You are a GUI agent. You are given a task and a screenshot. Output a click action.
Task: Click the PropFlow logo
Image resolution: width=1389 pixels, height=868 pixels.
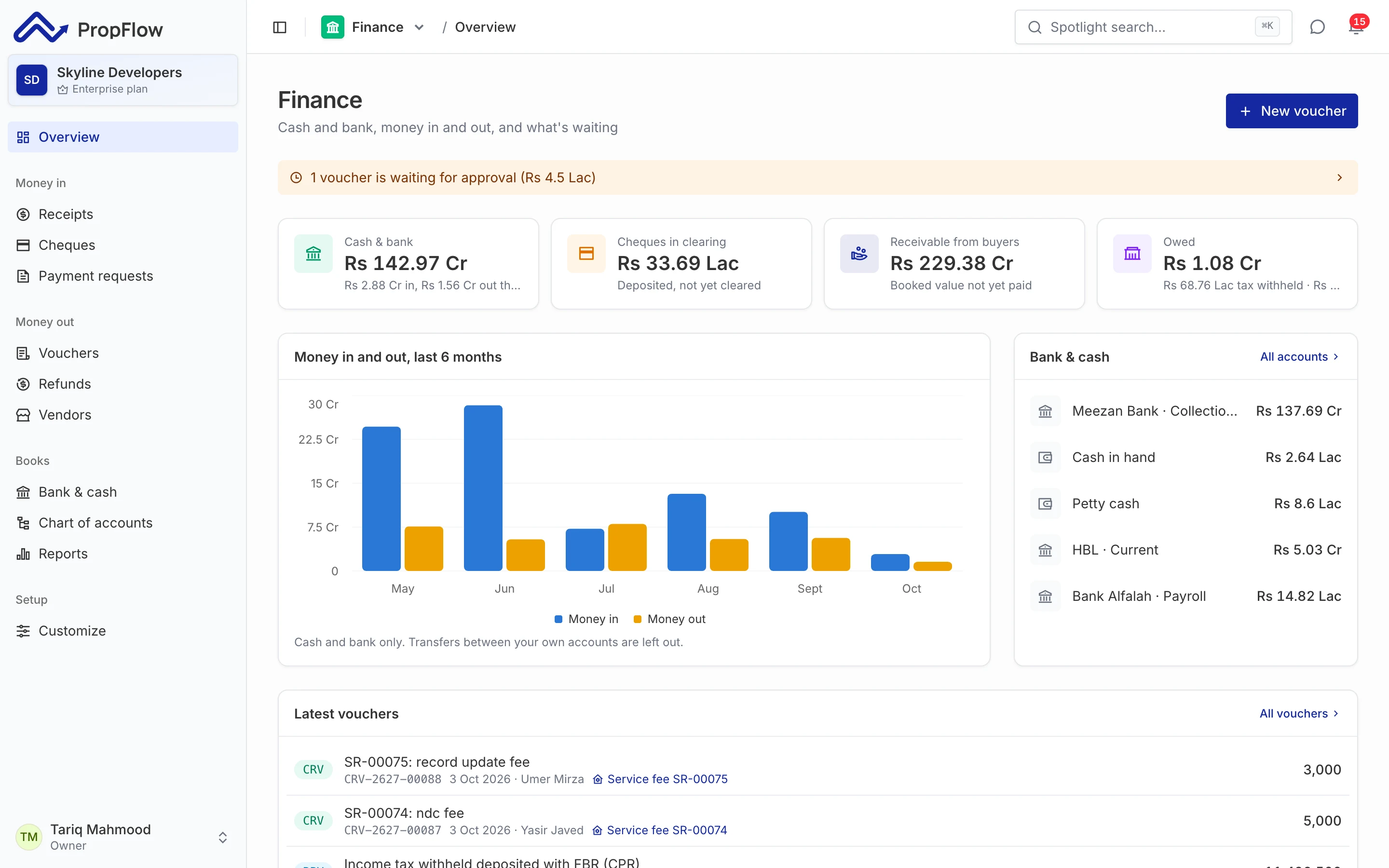pos(88,27)
